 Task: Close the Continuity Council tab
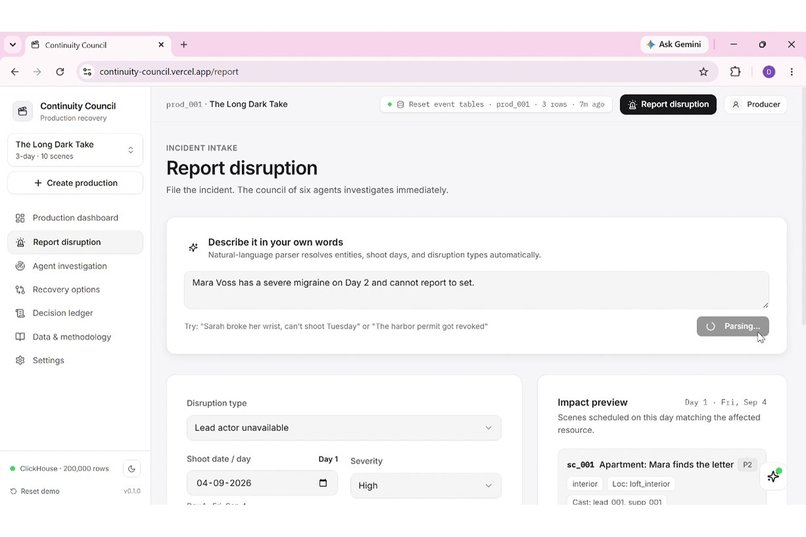pos(161,45)
